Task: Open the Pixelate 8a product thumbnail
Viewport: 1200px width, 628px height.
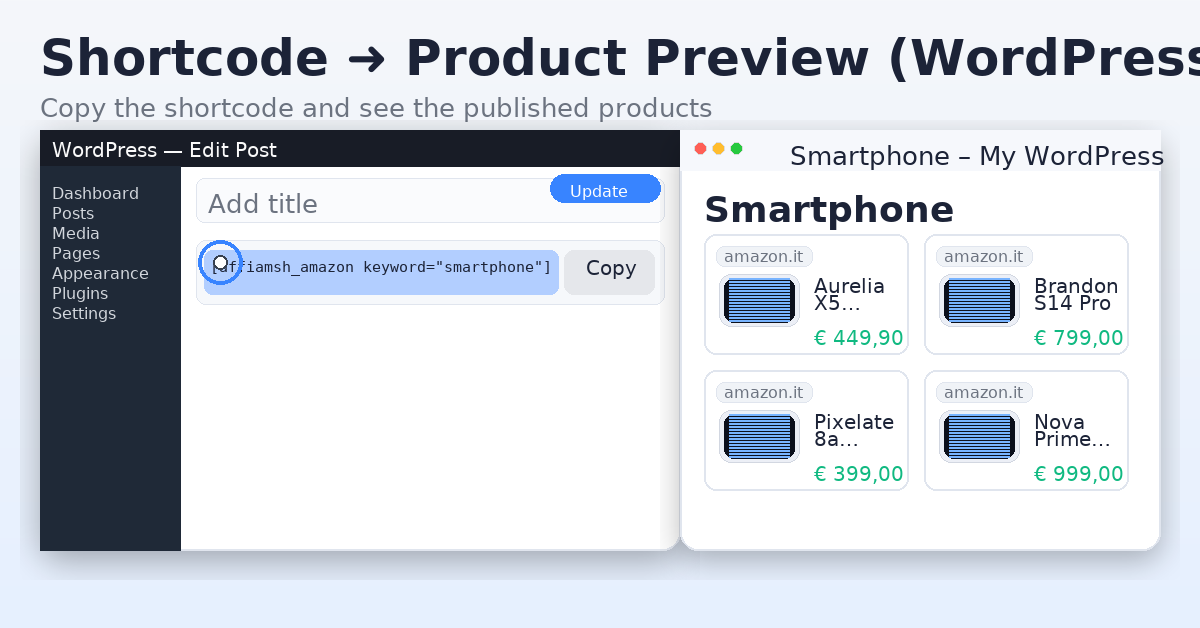Action: [x=759, y=436]
